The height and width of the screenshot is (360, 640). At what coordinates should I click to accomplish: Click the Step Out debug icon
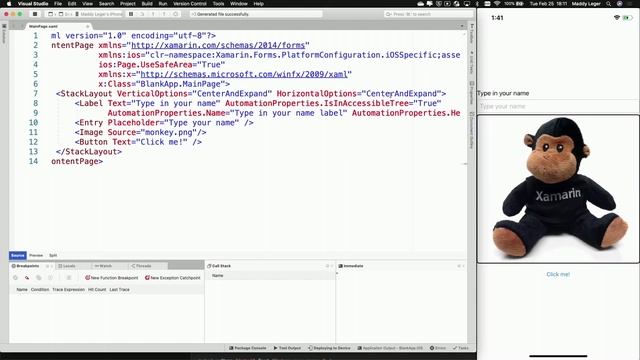[164, 14]
